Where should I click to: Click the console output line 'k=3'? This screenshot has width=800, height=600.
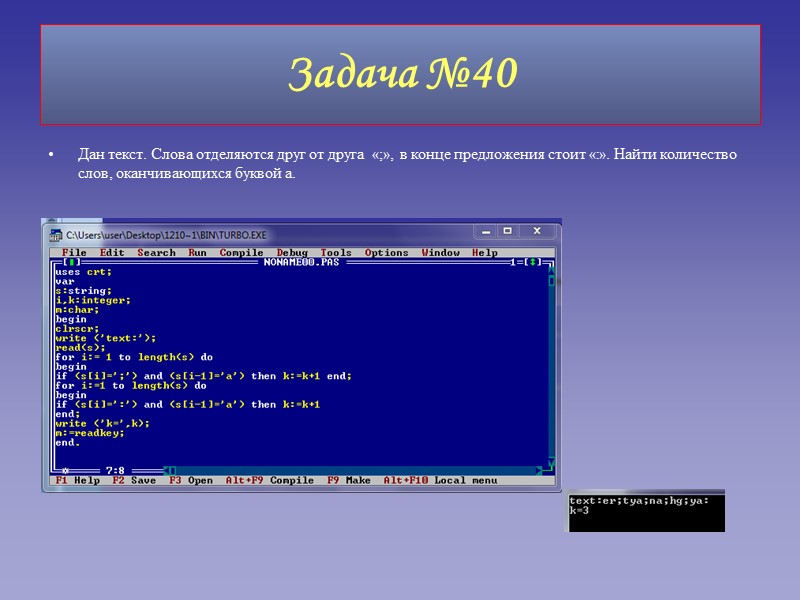pyautogui.click(x=579, y=511)
